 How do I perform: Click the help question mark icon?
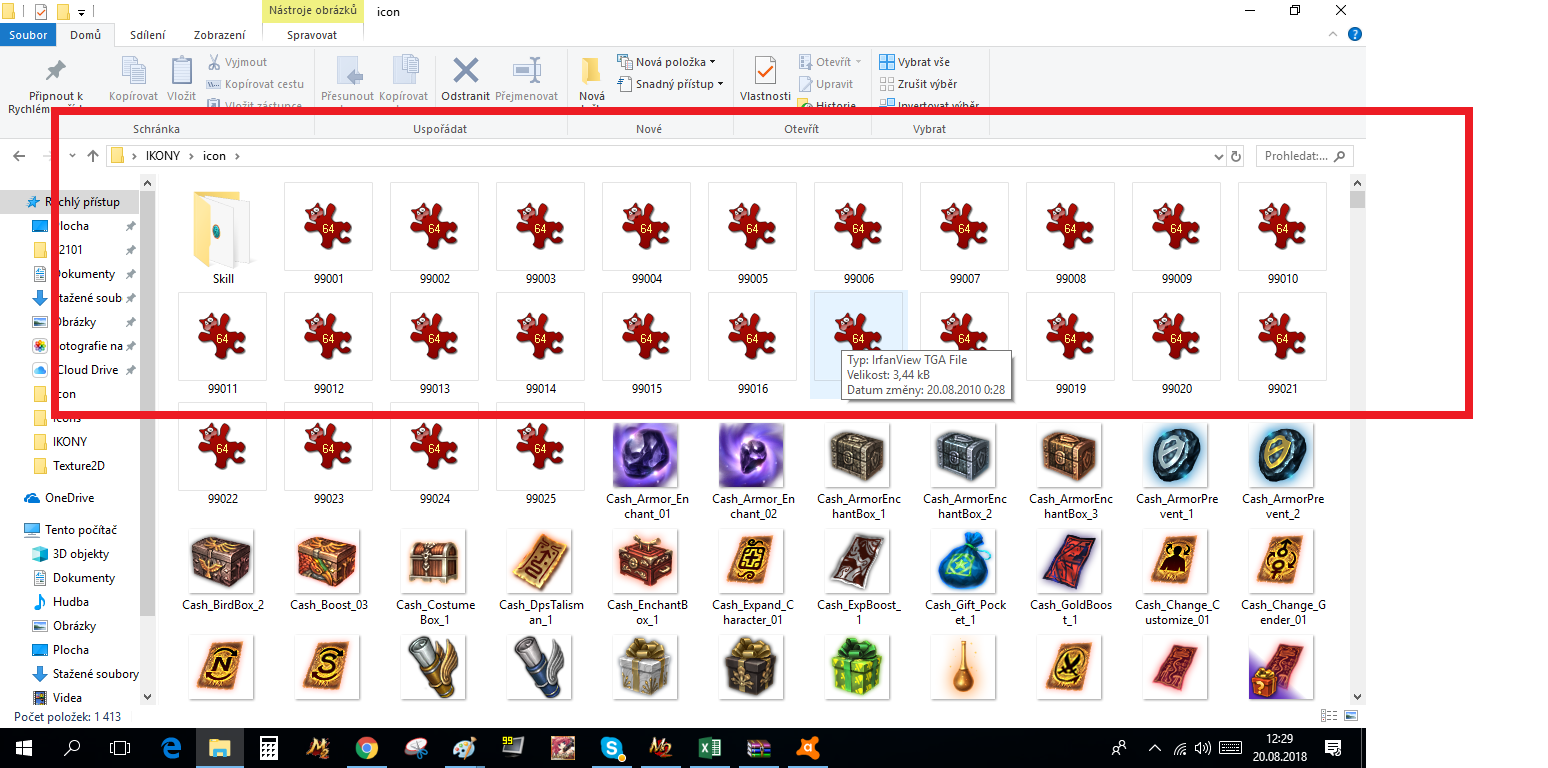[x=1355, y=34]
